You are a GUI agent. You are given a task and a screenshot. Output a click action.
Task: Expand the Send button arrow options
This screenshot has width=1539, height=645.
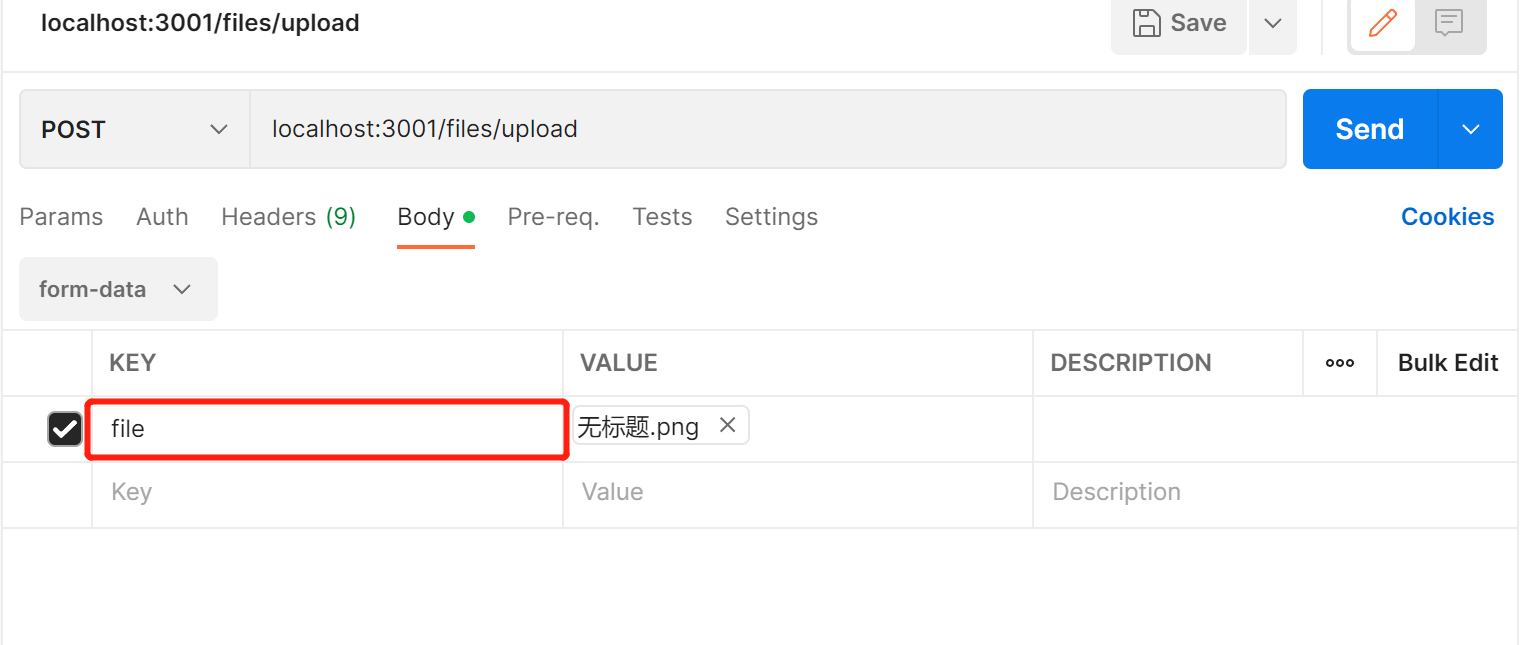pyautogui.click(x=1470, y=129)
